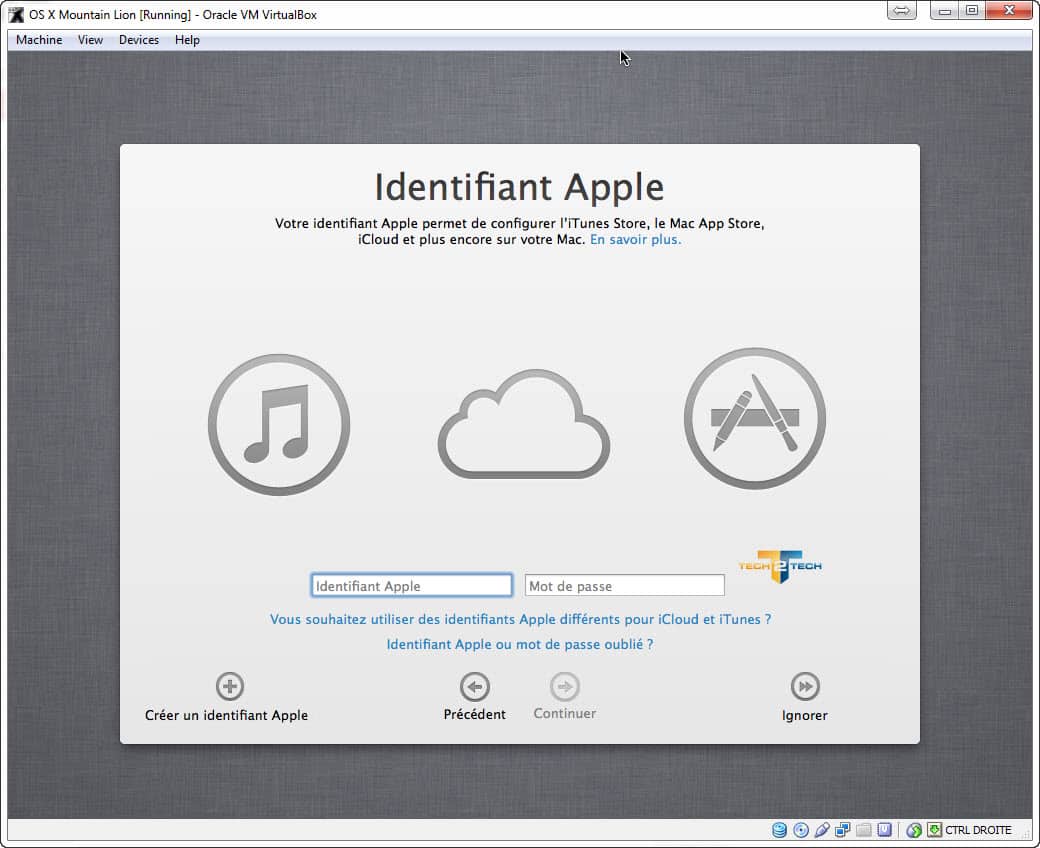The image size is (1040, 848).
Task: Click the Précédent back arrow icon
Action: click(x=475, y=686)
